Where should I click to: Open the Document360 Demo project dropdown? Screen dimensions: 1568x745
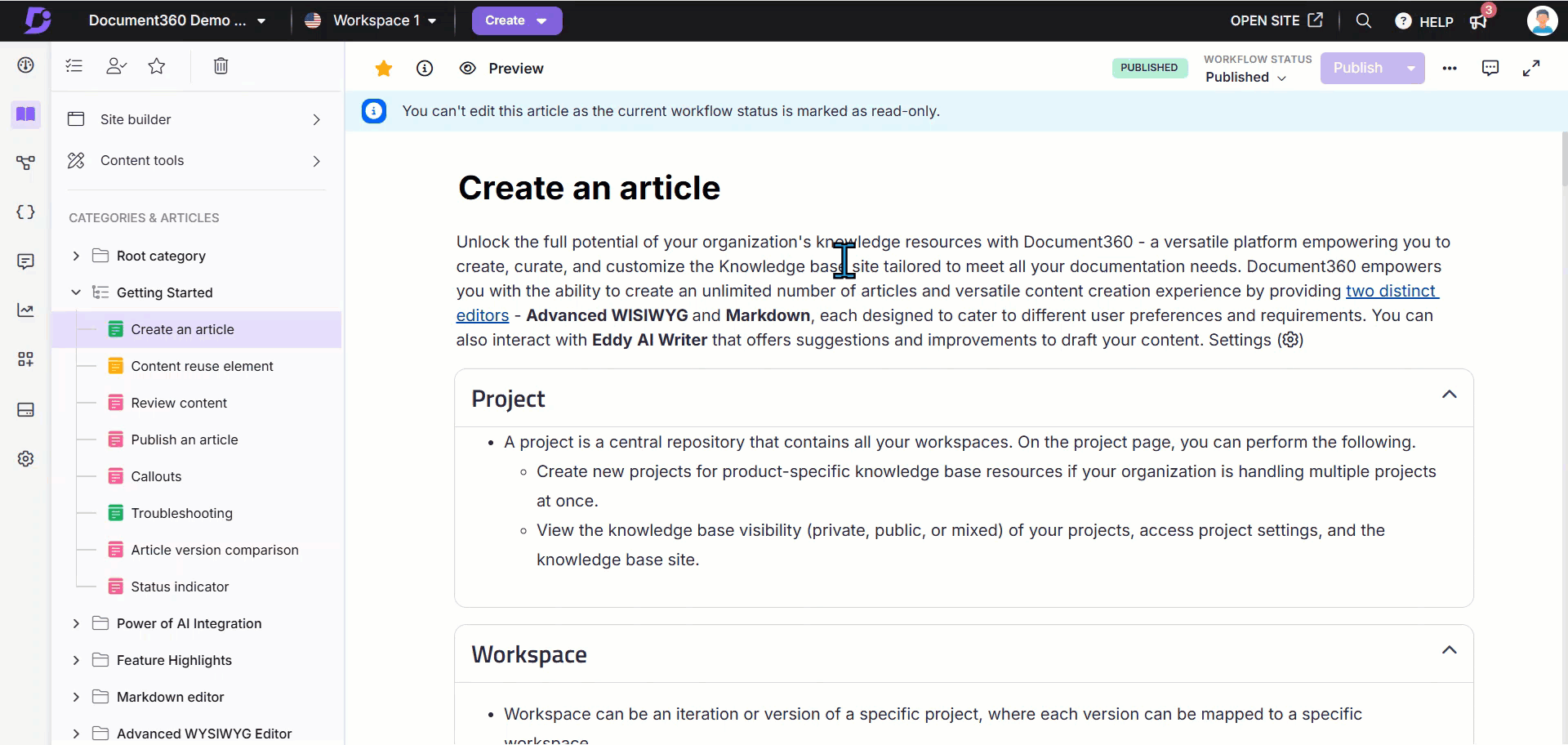[177, 20]
